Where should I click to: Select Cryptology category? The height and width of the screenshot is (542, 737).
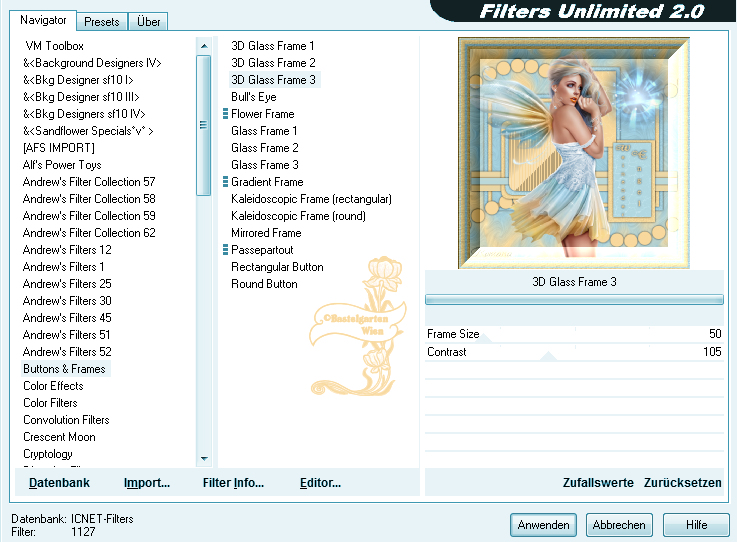pyautogui.click(x=48, y=454)
